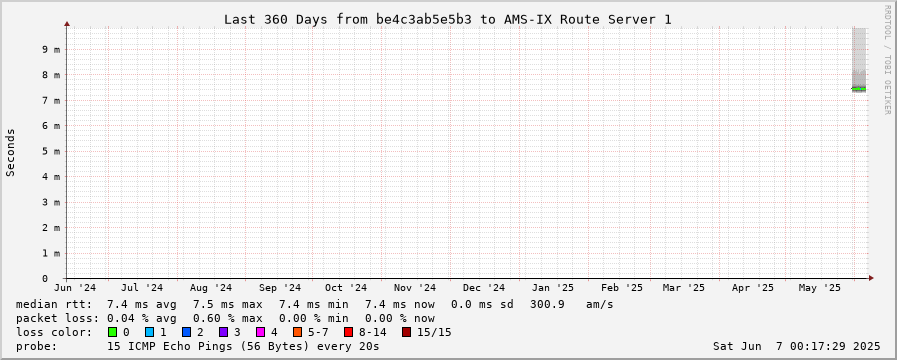The width and height of the screenshot is (897, 360).
Task: Click the median rtt 7.4 ms avg value
Action: pos(142,304)
